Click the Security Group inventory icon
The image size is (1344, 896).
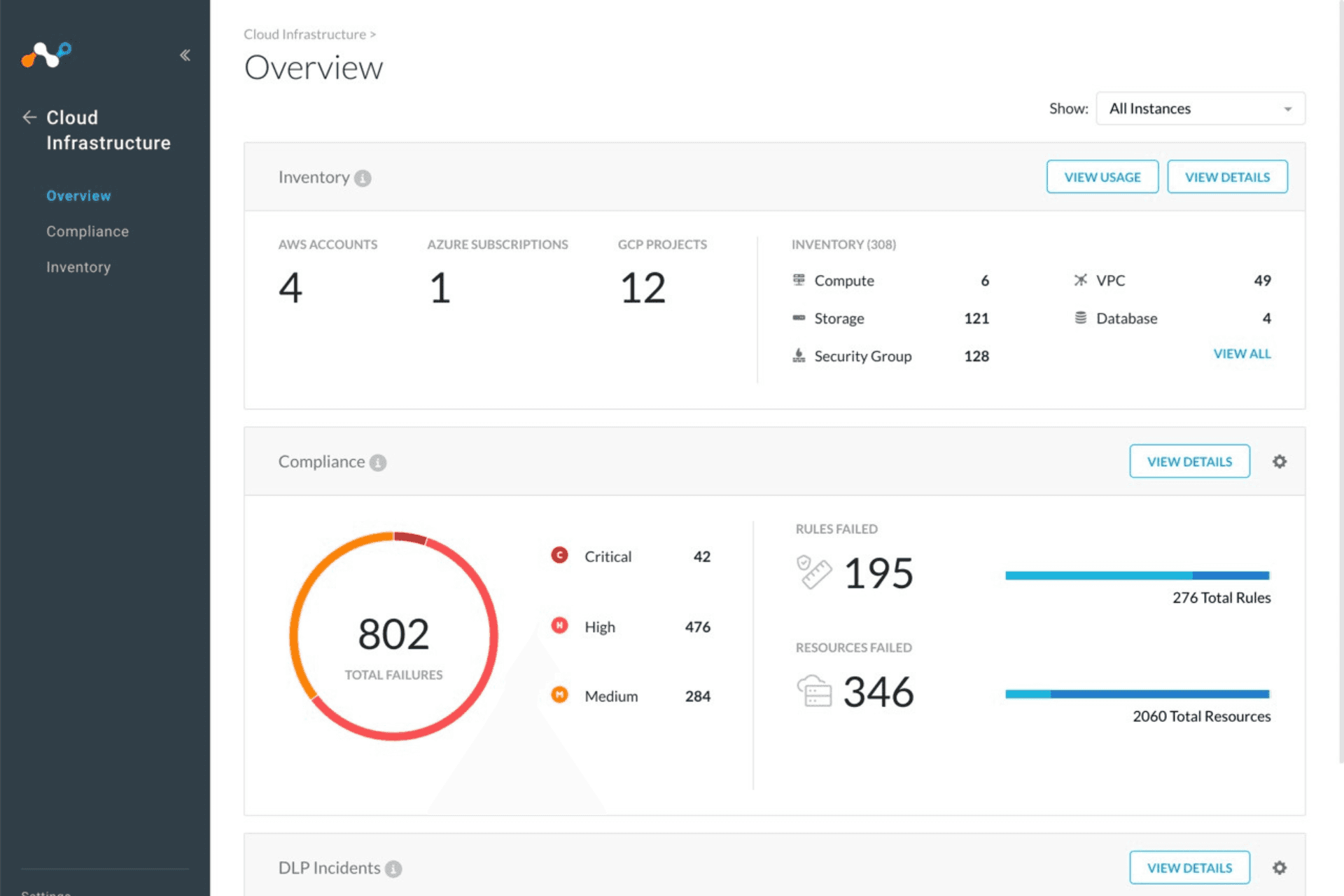tap(799, 356)
